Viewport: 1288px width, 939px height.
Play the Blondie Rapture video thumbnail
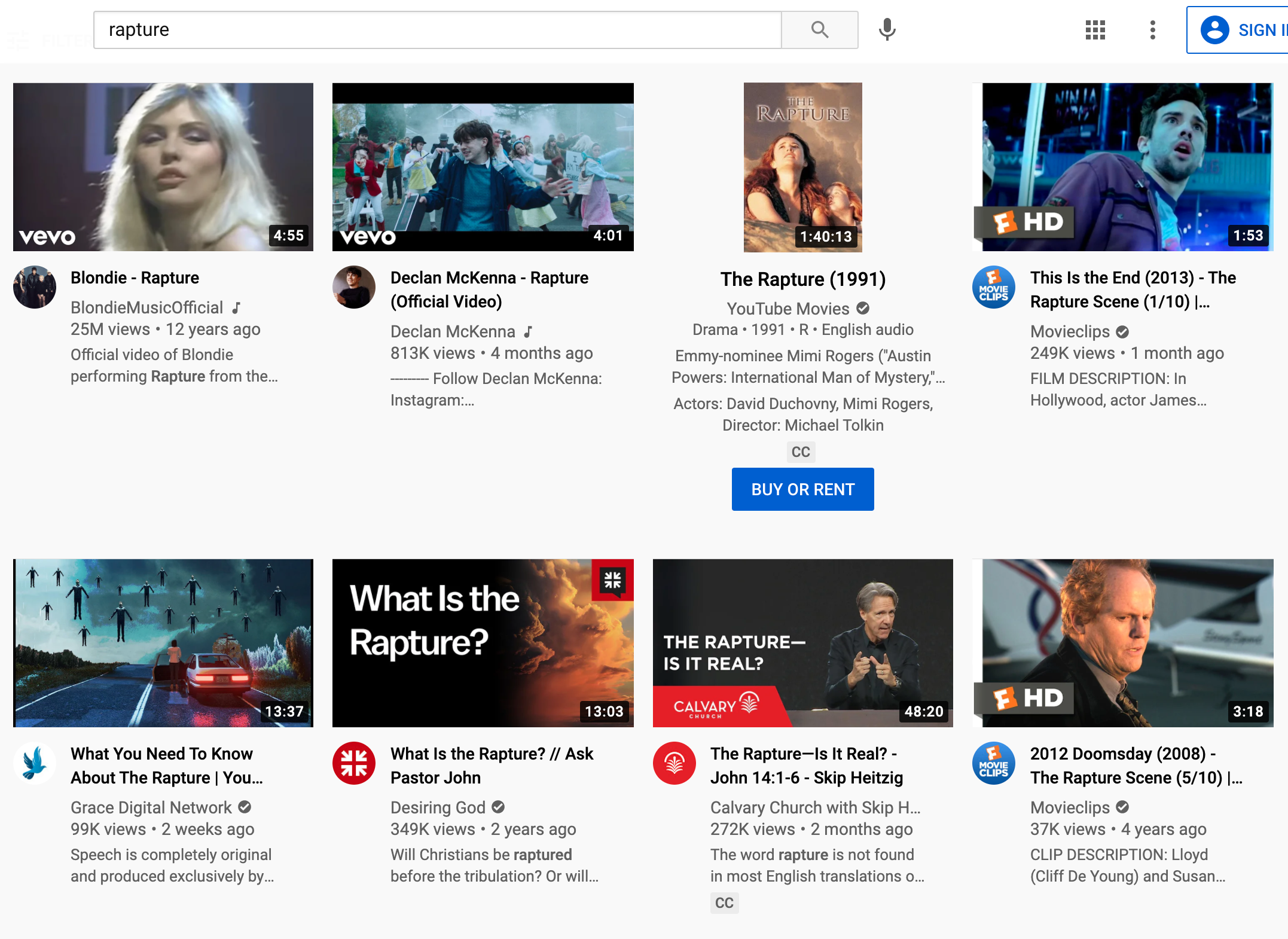tap(163, 167)
